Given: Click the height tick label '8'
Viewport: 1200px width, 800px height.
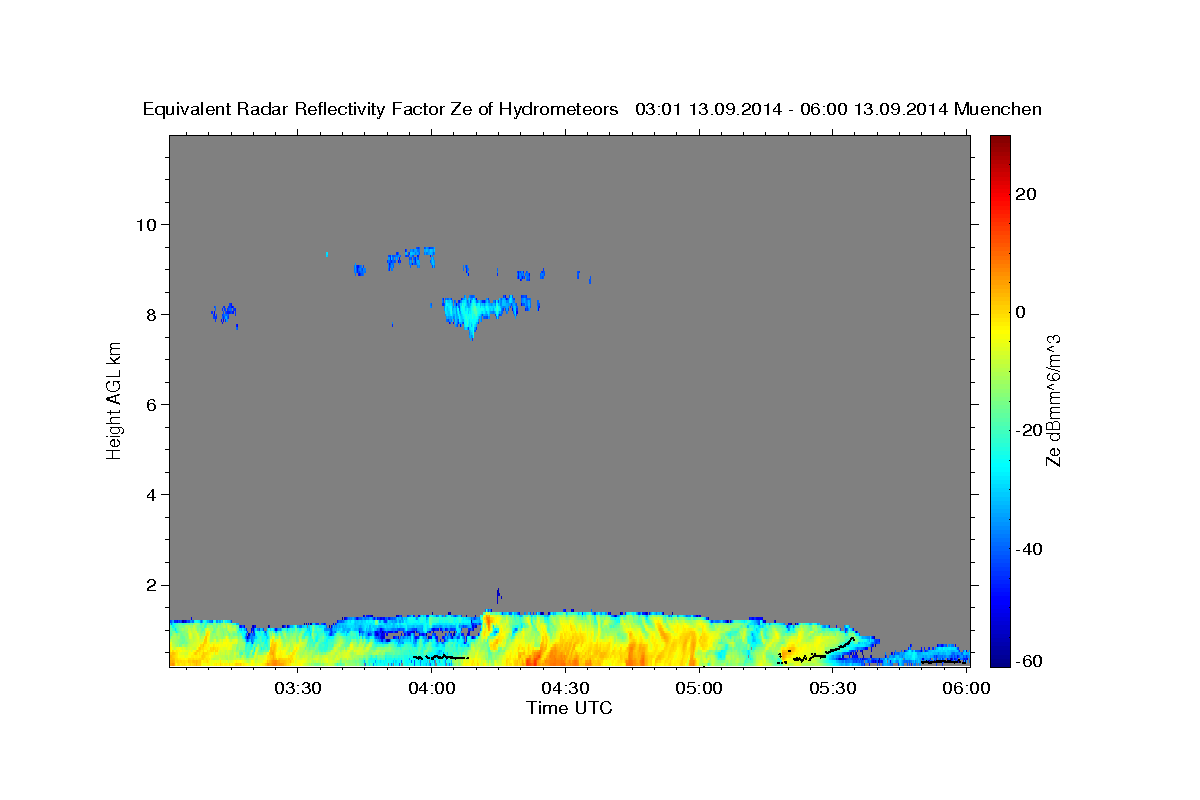Looking at the screenshot, I should click(153, 314).
